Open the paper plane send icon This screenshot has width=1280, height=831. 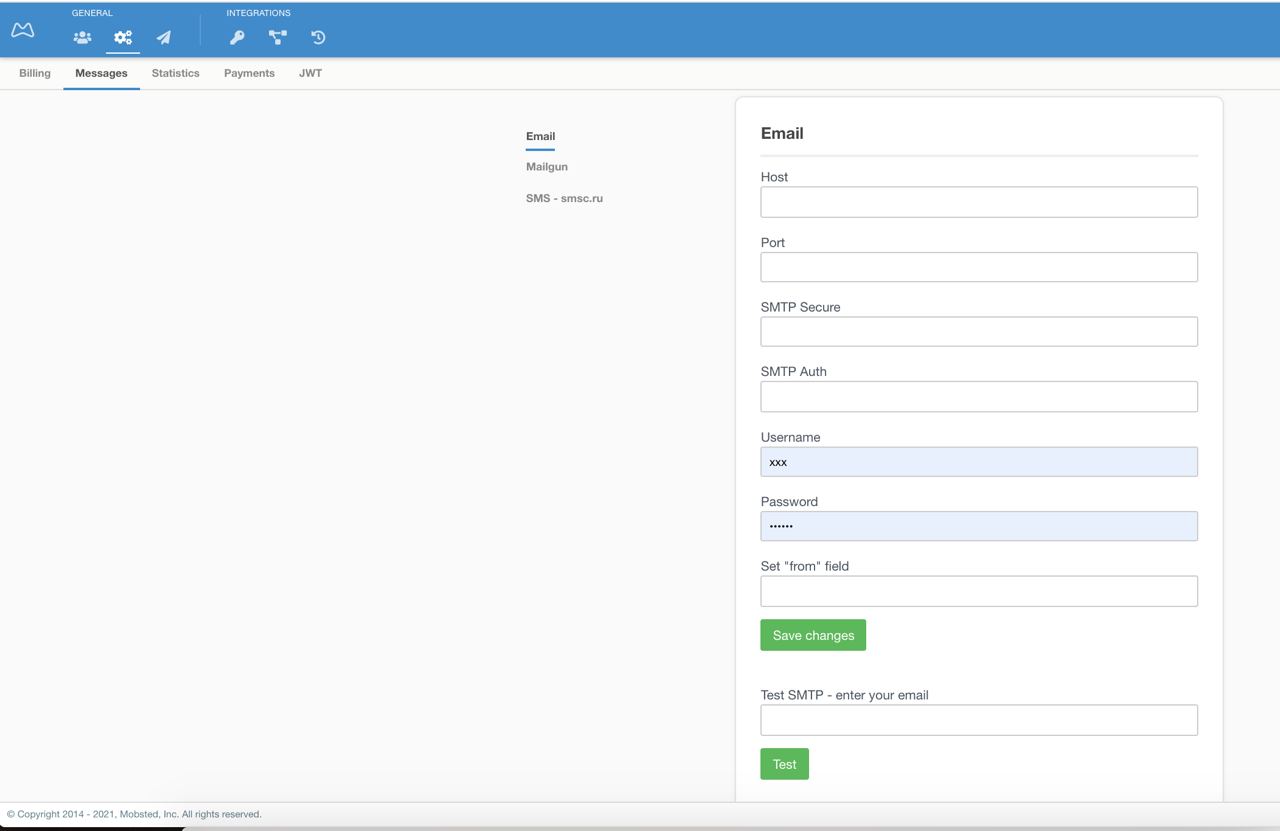pyautogui.click(x=163, y=38)
